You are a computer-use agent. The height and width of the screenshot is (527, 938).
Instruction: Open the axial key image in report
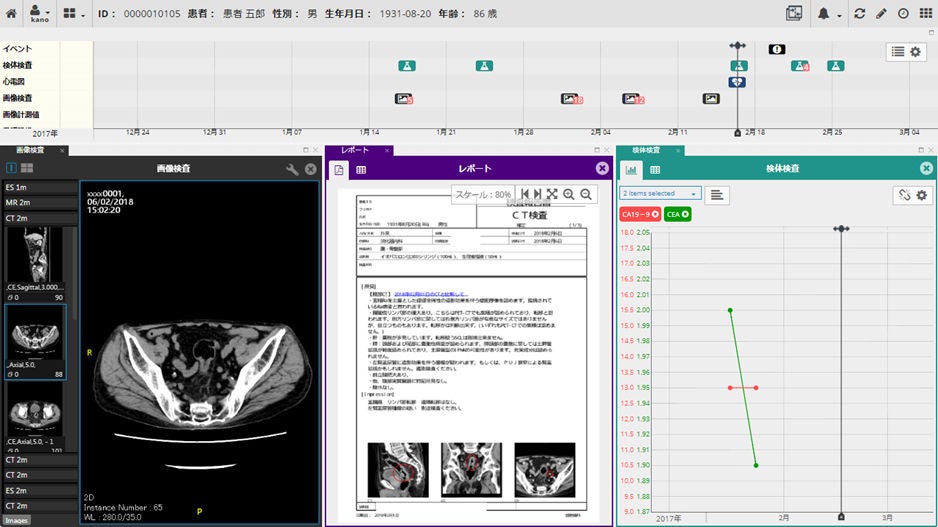click(545, 470)
